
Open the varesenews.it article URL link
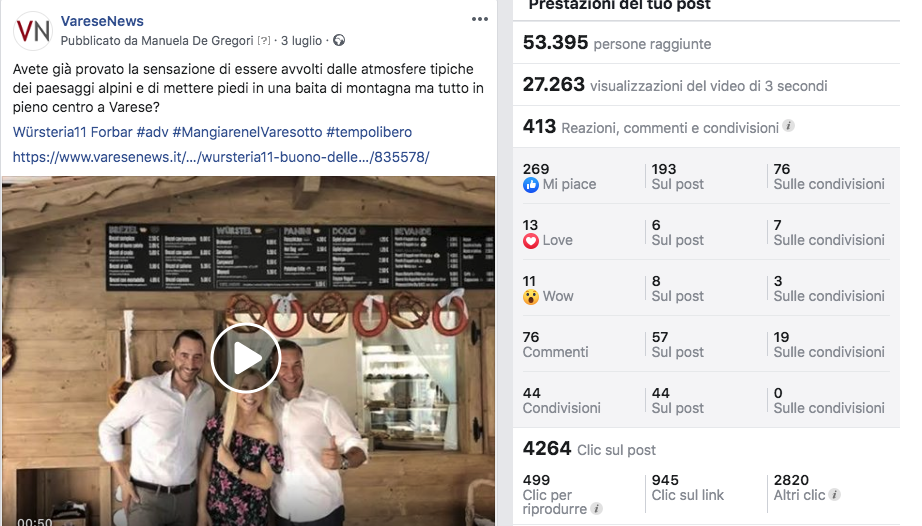click(221, 157)
